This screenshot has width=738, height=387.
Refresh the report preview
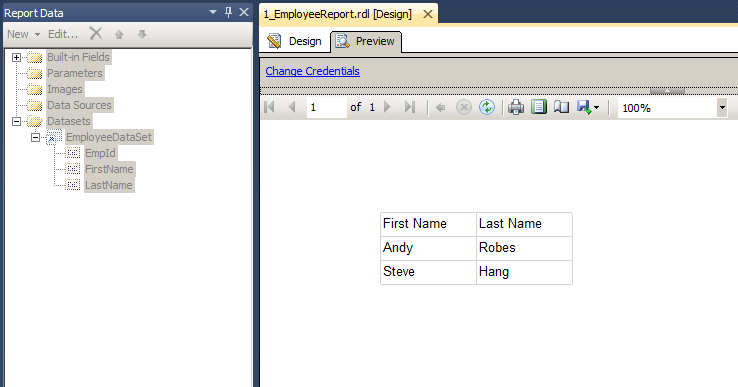click(x=487, y=107)
